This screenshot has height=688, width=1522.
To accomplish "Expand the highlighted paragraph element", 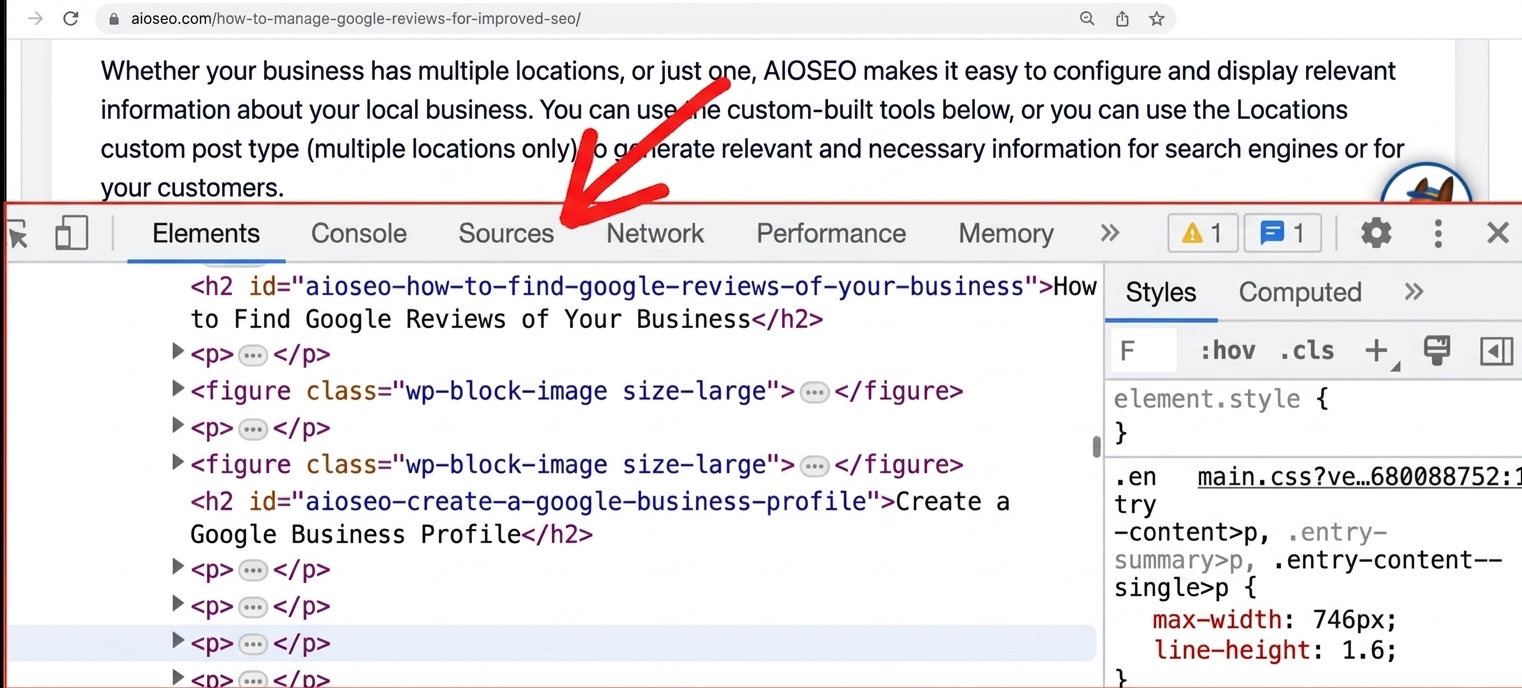I will pyautogui.click(x=177, y=641).
